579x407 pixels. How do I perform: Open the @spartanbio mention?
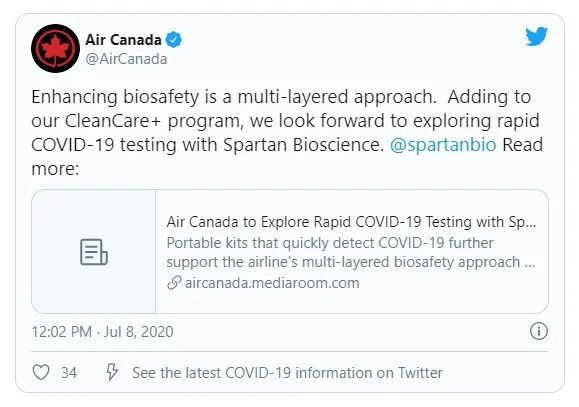coord(443,144)
